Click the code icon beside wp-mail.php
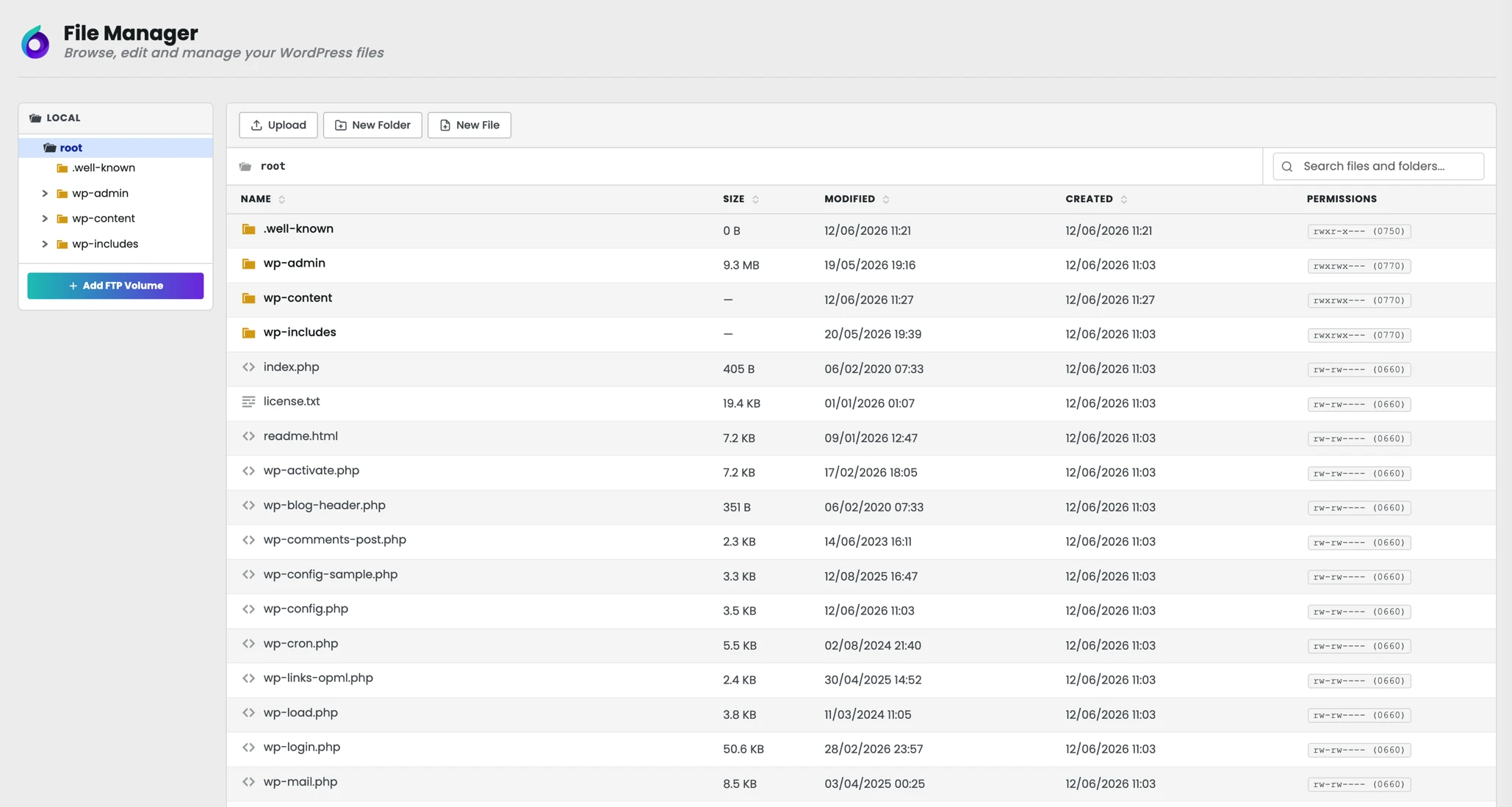Screen dimensions: 1512x807 [248, 782]
